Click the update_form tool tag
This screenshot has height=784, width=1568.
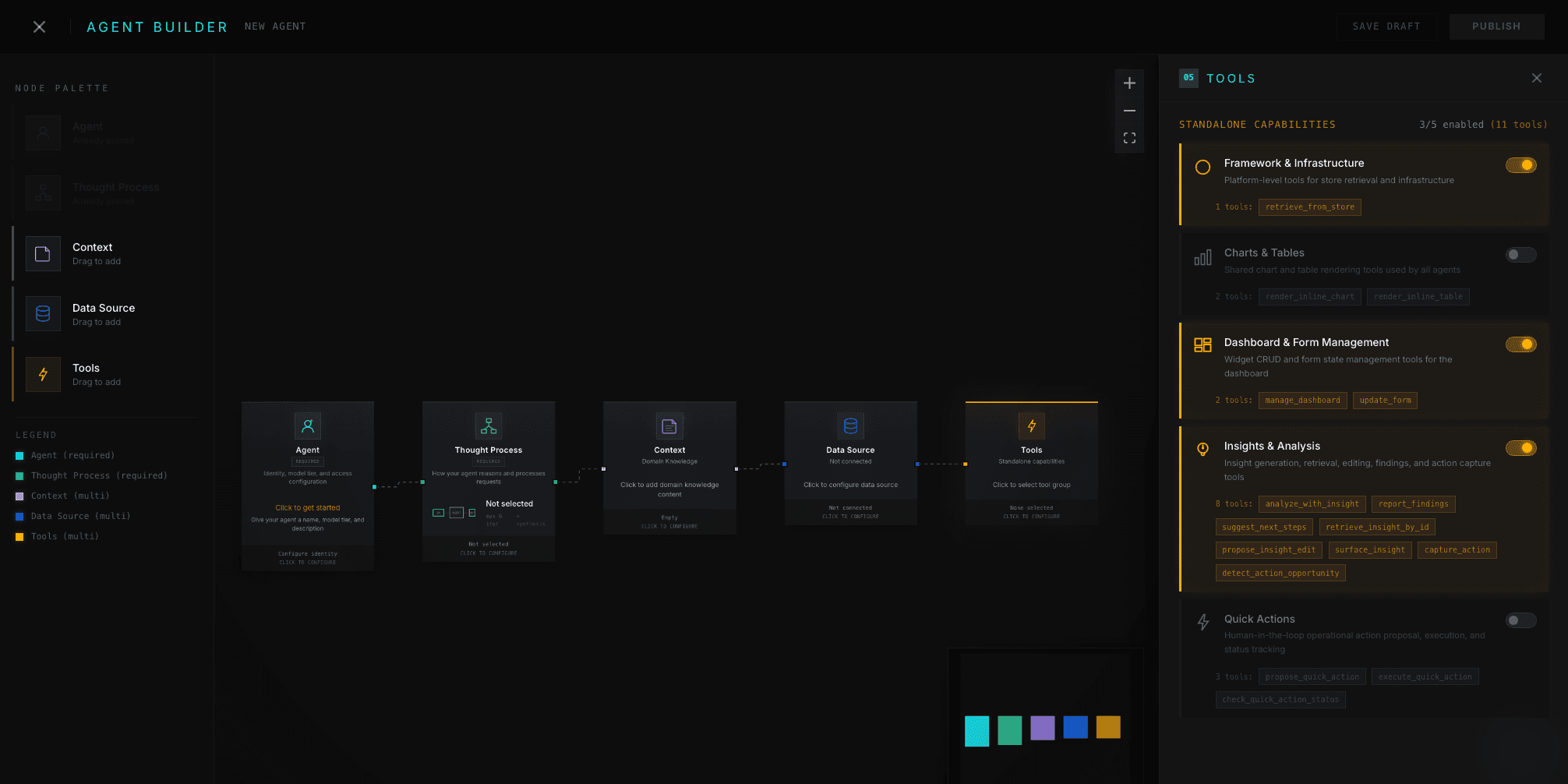[1385, 401]
